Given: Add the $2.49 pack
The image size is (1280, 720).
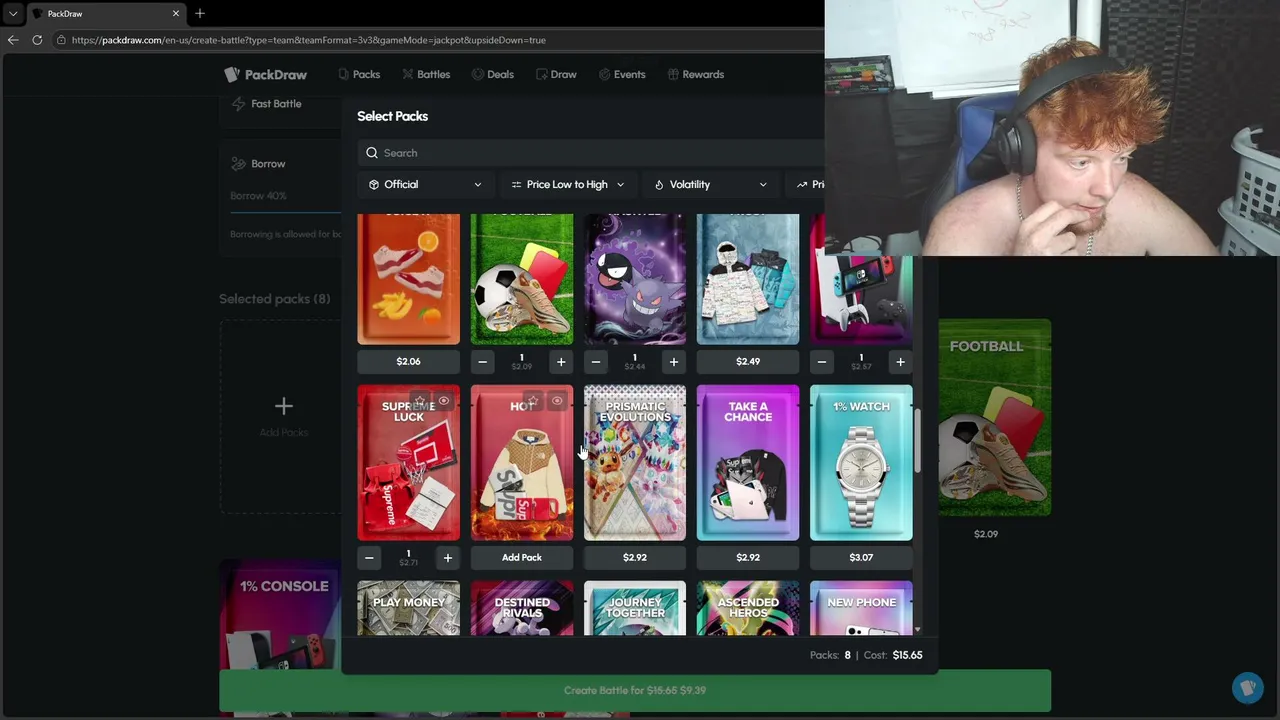Looking at the screenshot, I should click(x=748, y=362).
